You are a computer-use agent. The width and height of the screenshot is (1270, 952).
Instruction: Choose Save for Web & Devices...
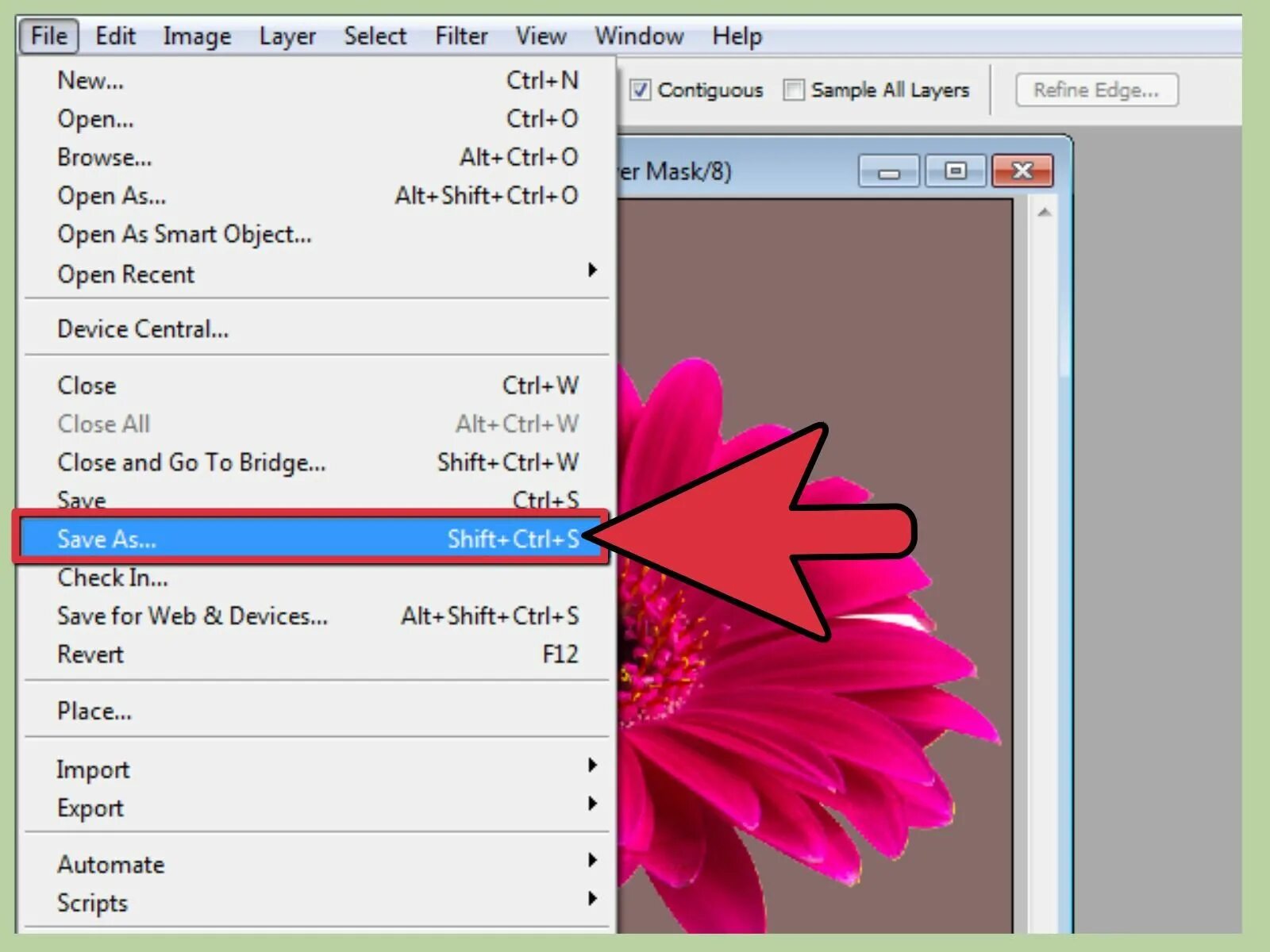click(317, 616)
